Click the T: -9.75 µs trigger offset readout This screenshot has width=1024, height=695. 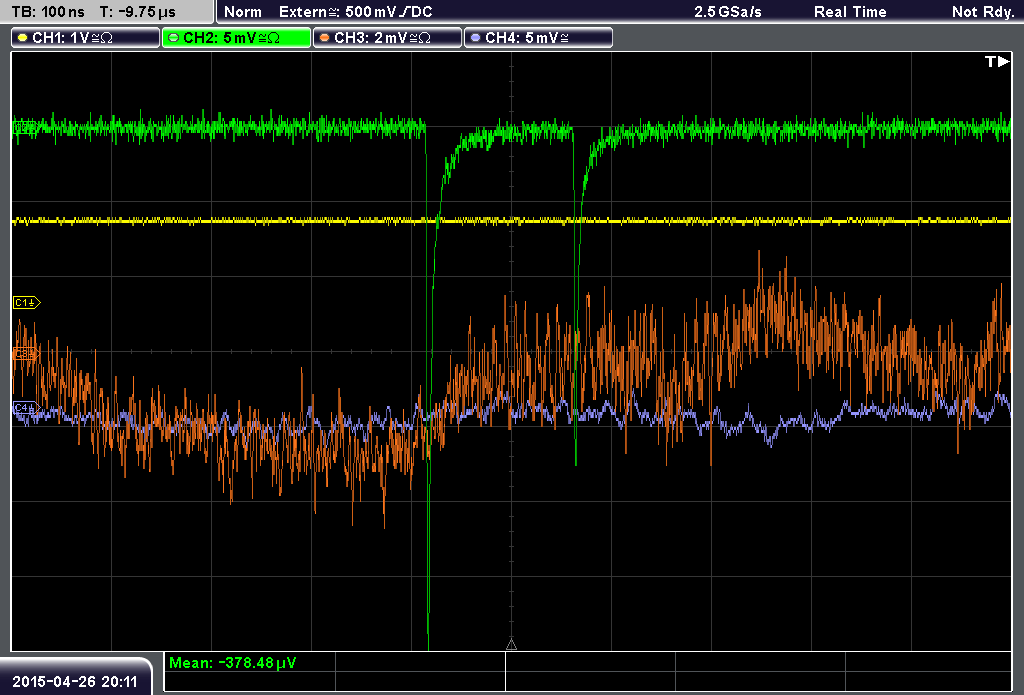tap(138, 12)
